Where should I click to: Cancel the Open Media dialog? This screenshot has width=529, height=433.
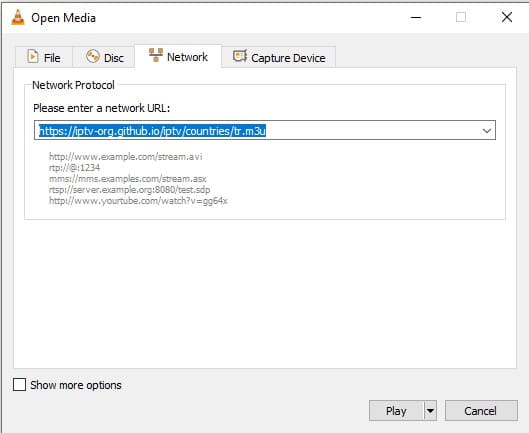(481, 411)
